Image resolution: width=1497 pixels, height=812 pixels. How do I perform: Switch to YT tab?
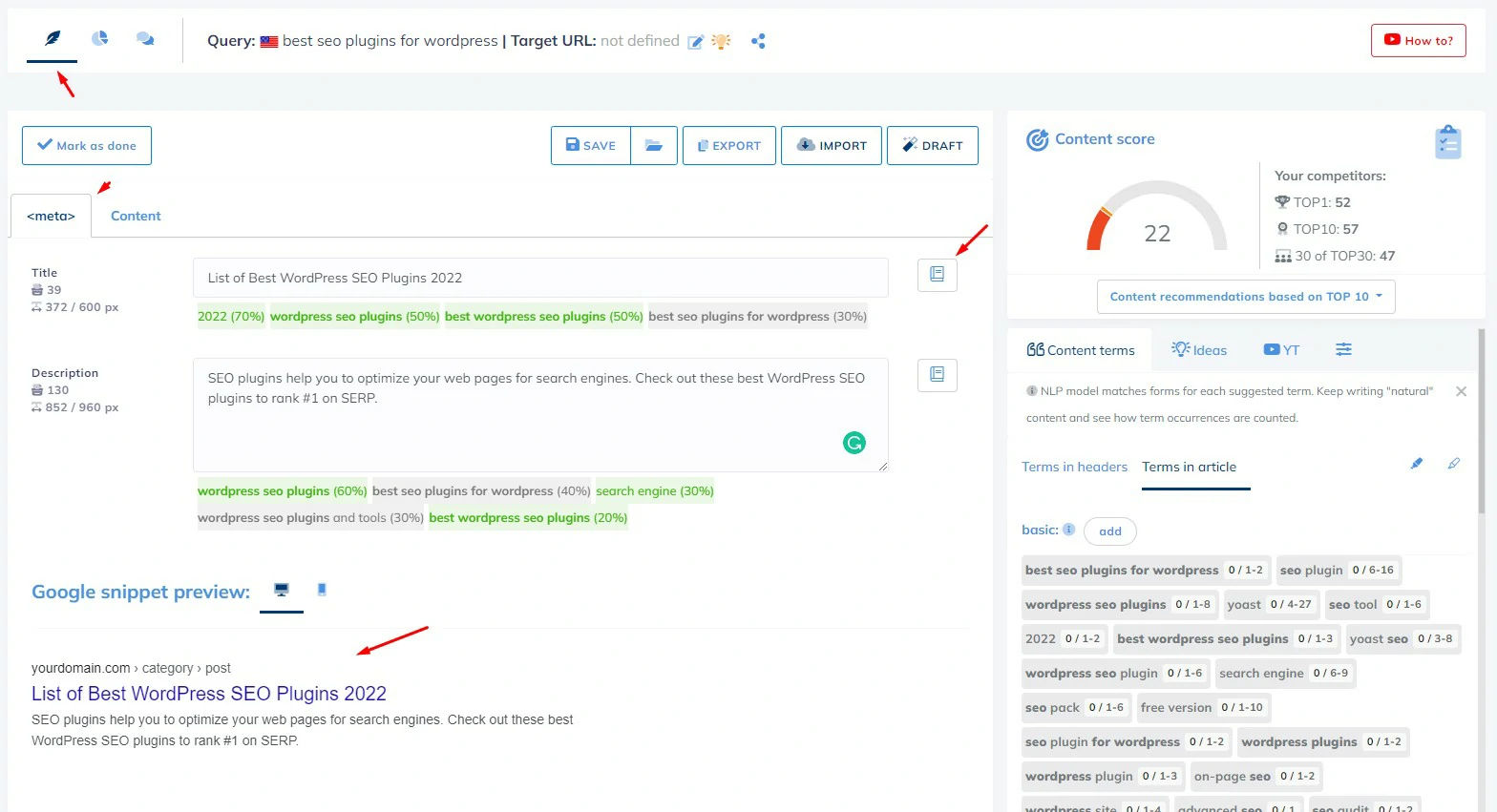point(1281,350)
